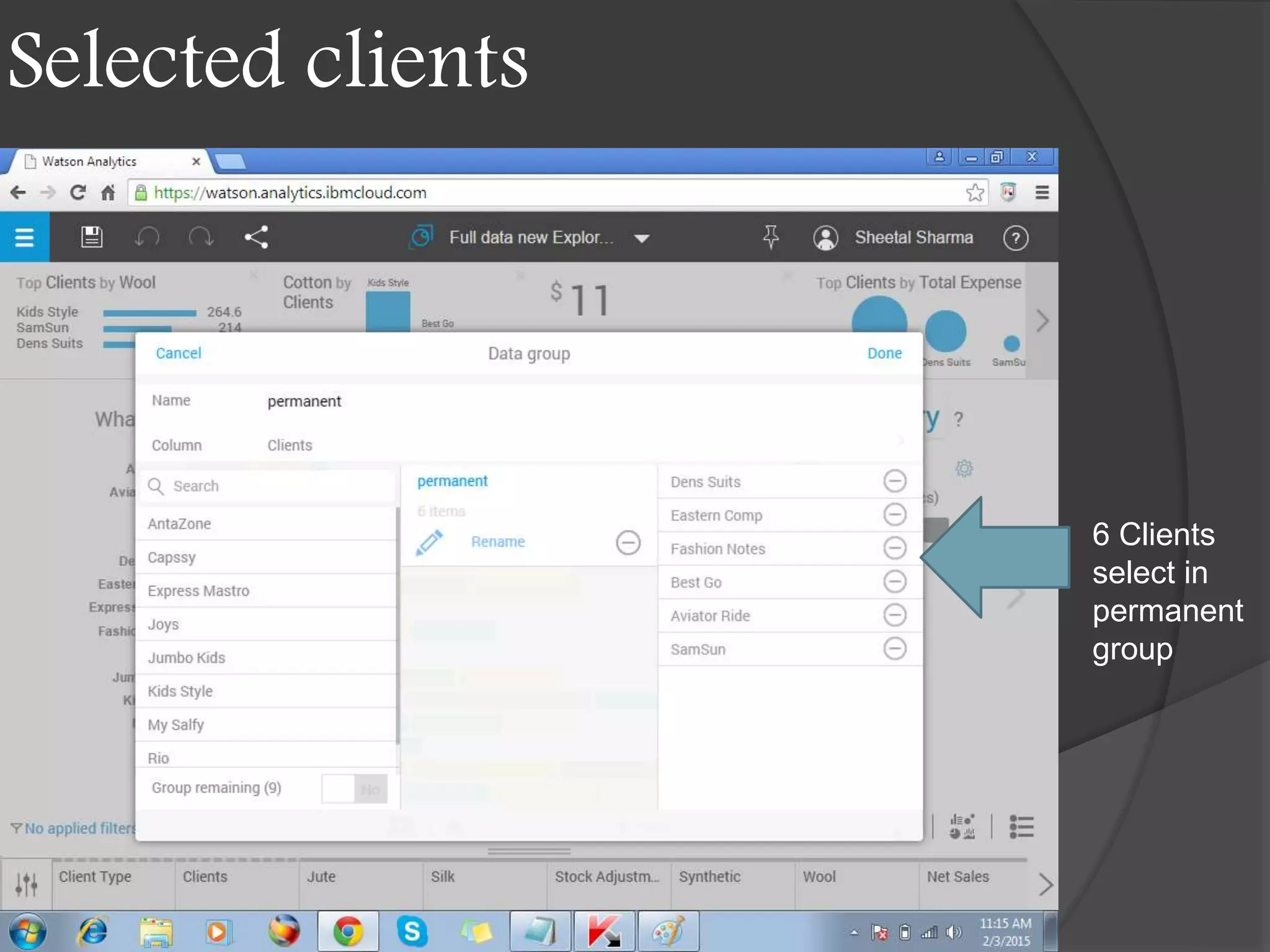Click the redo arrow icon
The height and width of the screenshot is (952, 1270).
[x=201, y=237]
